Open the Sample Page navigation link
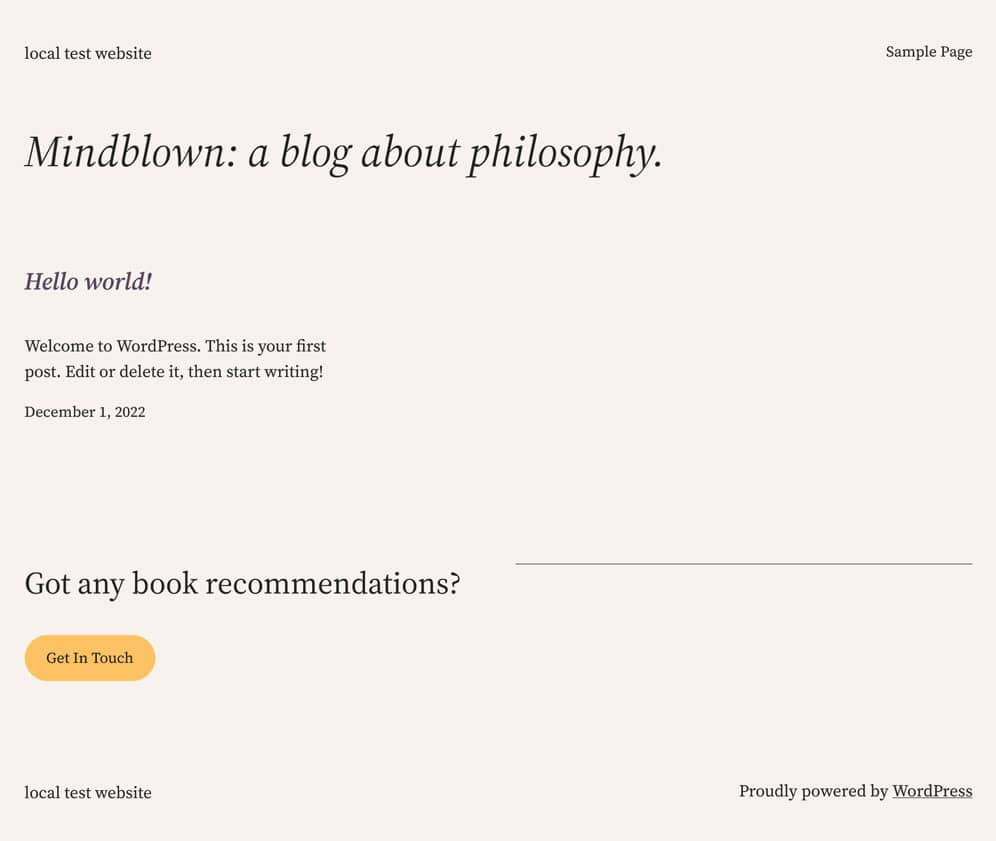 [x=928, y=52]
